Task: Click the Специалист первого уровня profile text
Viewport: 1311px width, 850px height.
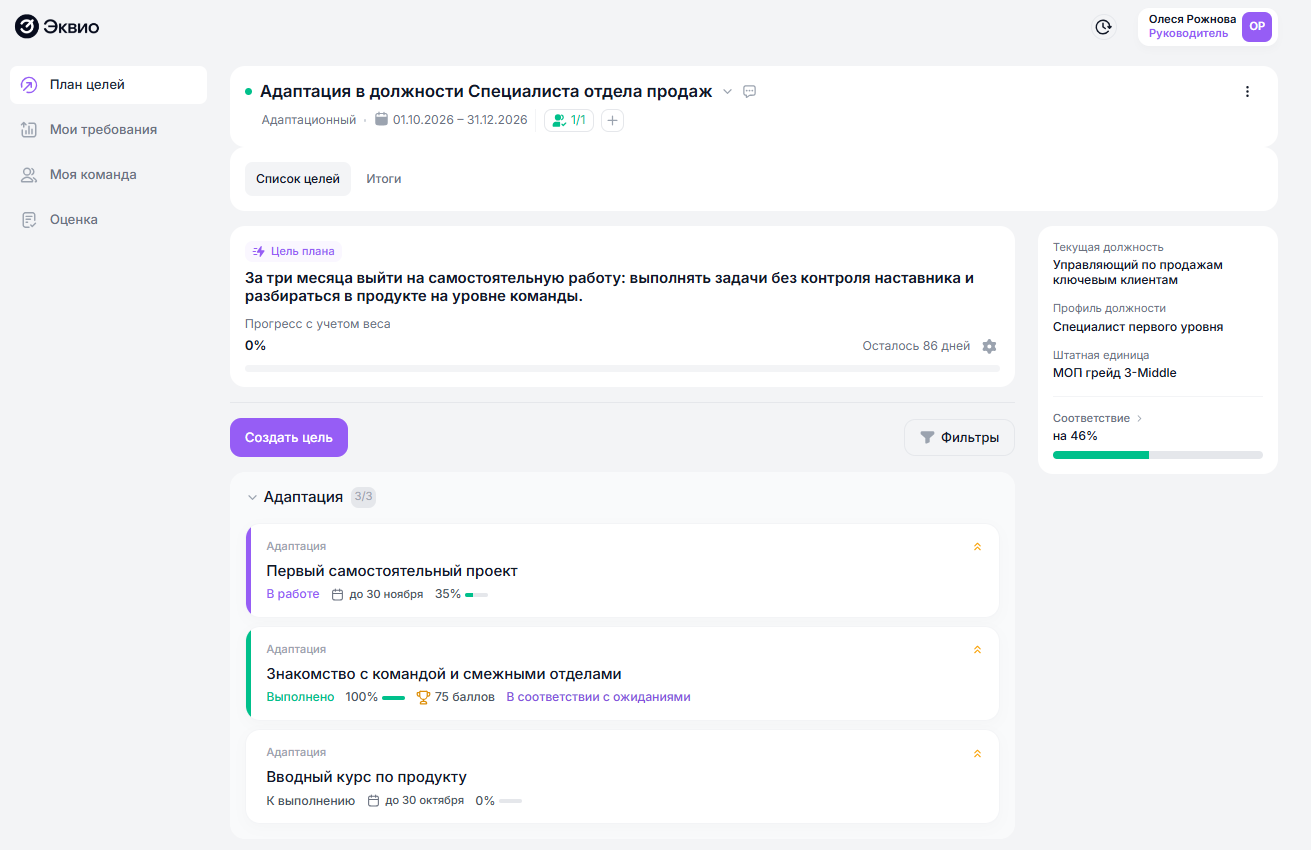Action: [x=1138, y=327]
